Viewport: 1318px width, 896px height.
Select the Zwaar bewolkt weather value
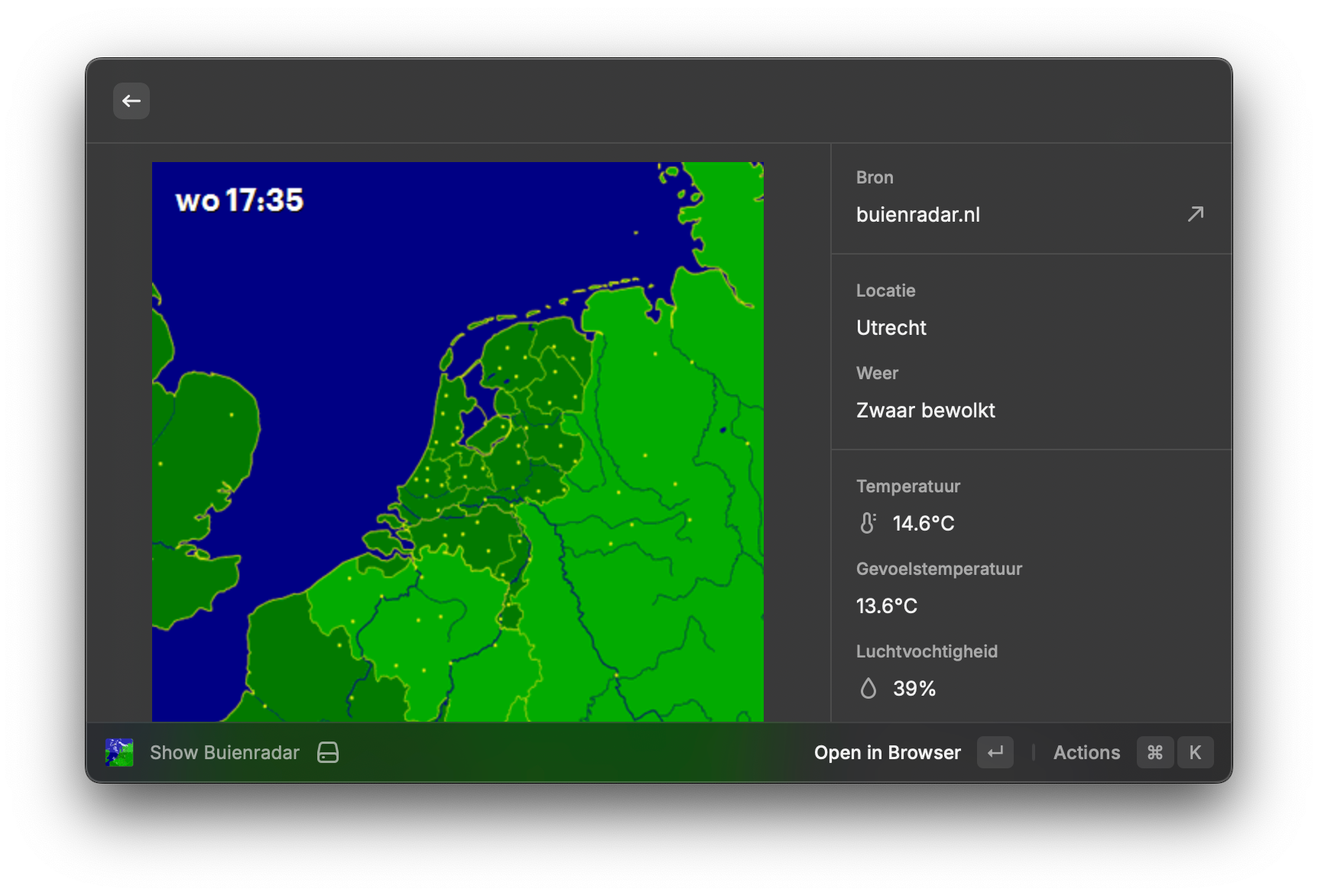tap(925, 411)
